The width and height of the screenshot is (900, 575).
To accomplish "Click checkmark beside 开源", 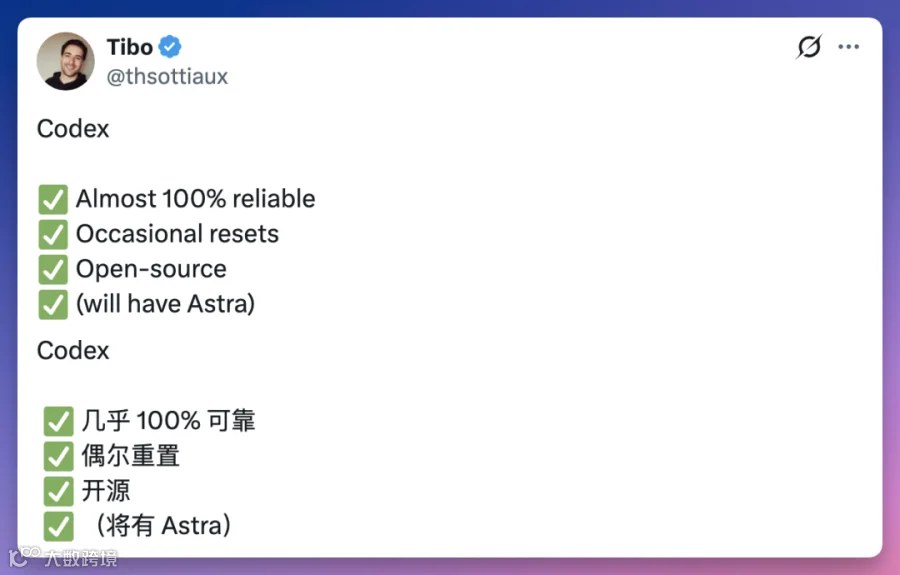I will pyautogui.click(x=59, y=491).
